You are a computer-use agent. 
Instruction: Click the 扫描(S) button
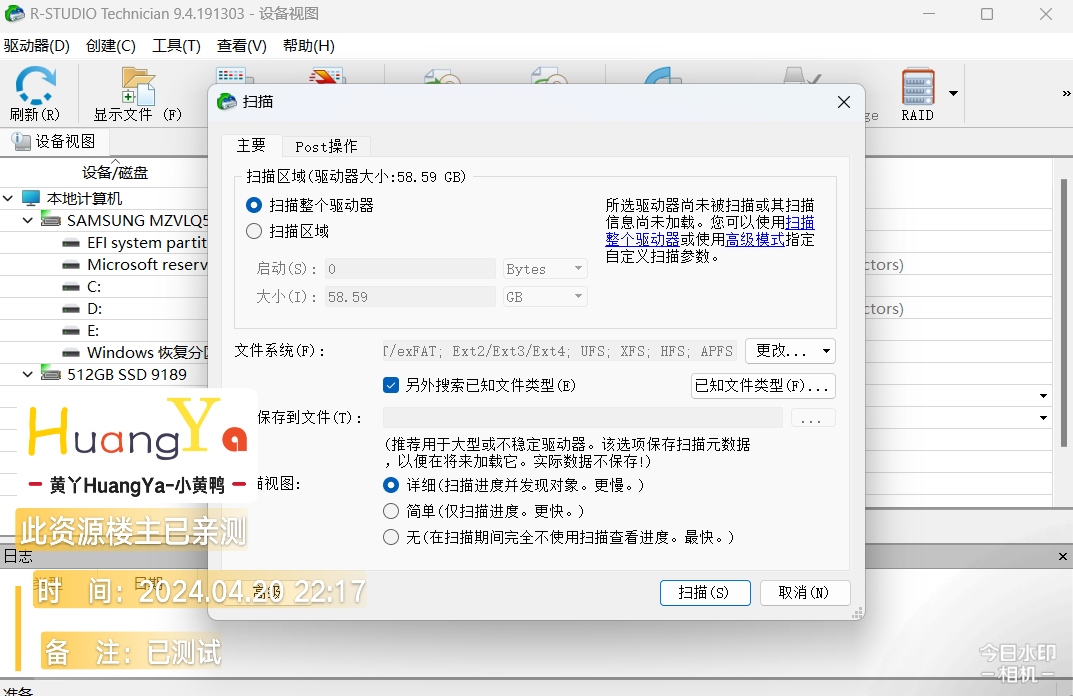click(x=705, y=593)
